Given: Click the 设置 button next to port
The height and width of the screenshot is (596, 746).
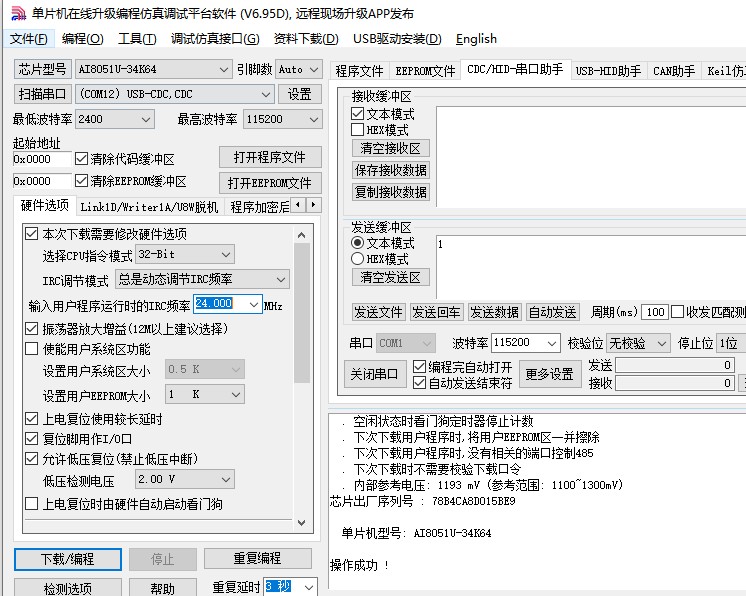Looking at the screenshot, I should pos(299,94).
